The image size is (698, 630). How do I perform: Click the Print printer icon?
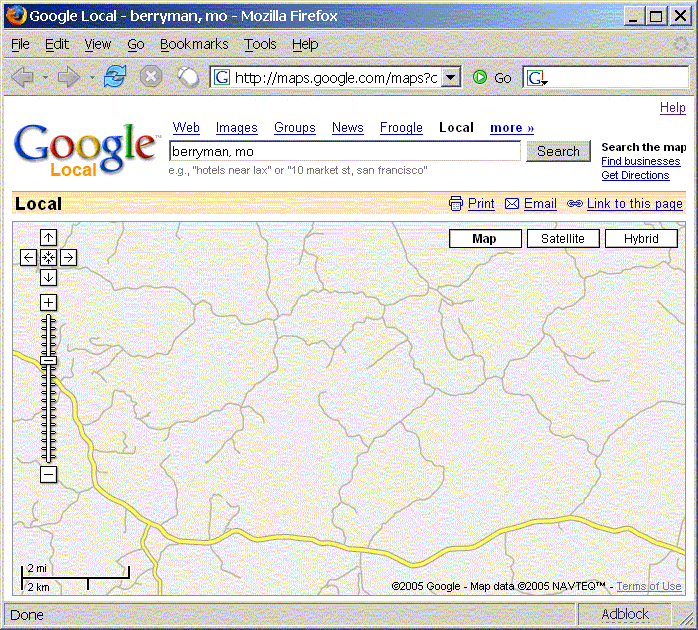click(455, 203)
